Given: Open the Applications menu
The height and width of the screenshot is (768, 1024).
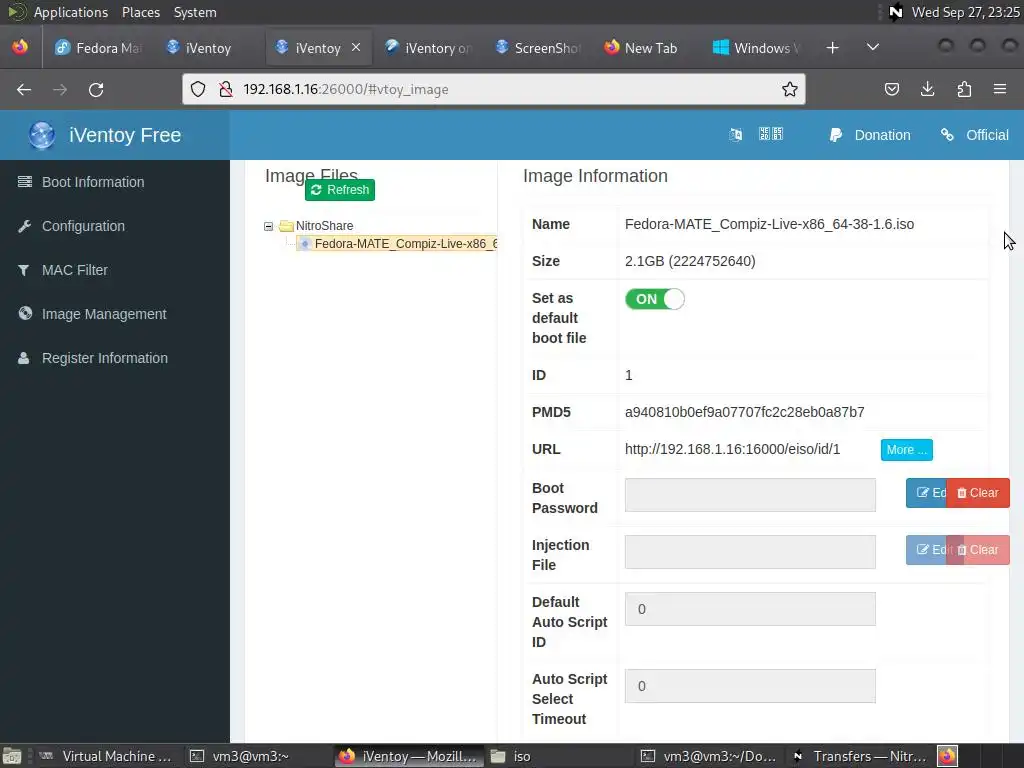Looking at the screenshot, I should click(71, 12).
